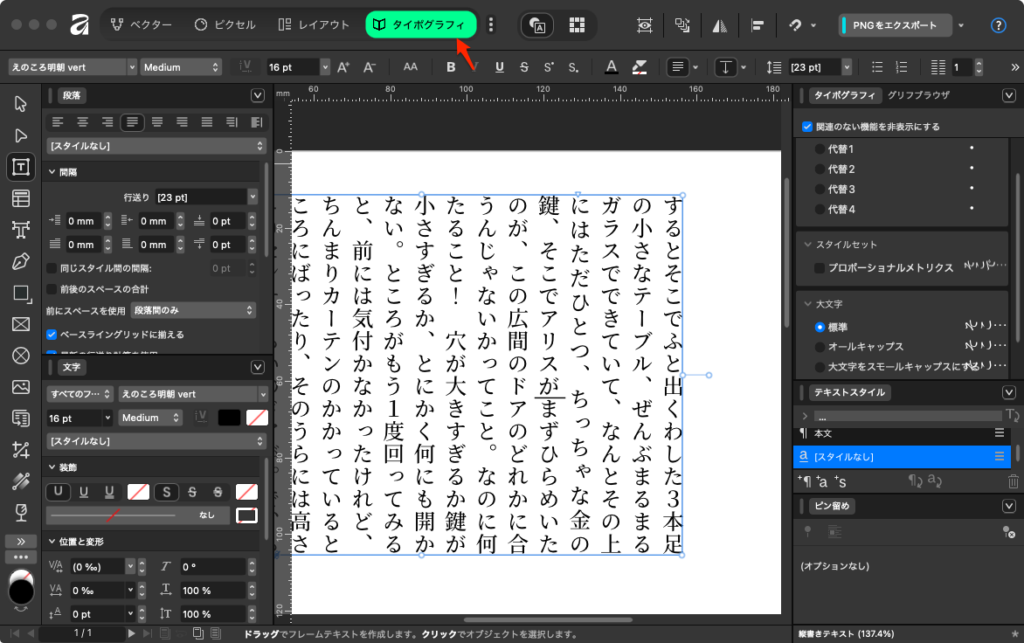Click the black text color swatch in 文字 panel
This screenshot has height=643, width=1024.
pos(229,417)
